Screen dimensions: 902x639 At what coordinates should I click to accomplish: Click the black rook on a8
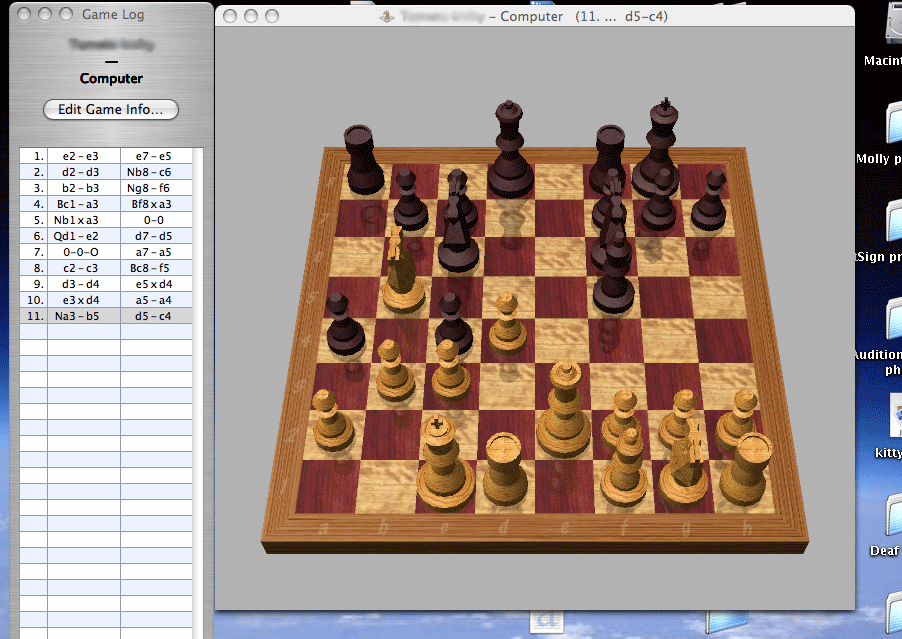pyautogui.click(x=362, y=159)
